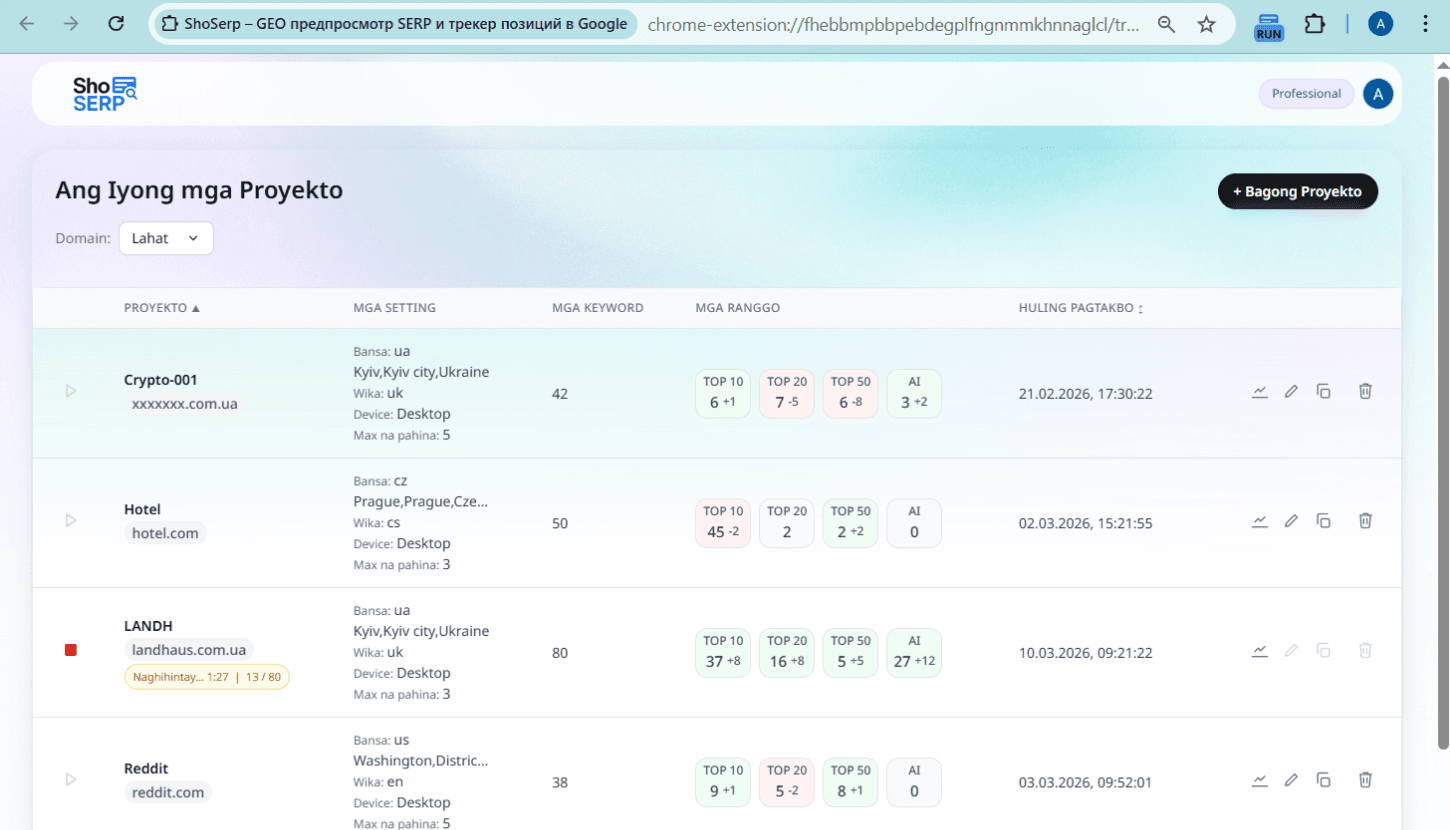1450x830 pixels.
Task: Open the Domain filter Lahat dropdown
Action: coord(166,238)
